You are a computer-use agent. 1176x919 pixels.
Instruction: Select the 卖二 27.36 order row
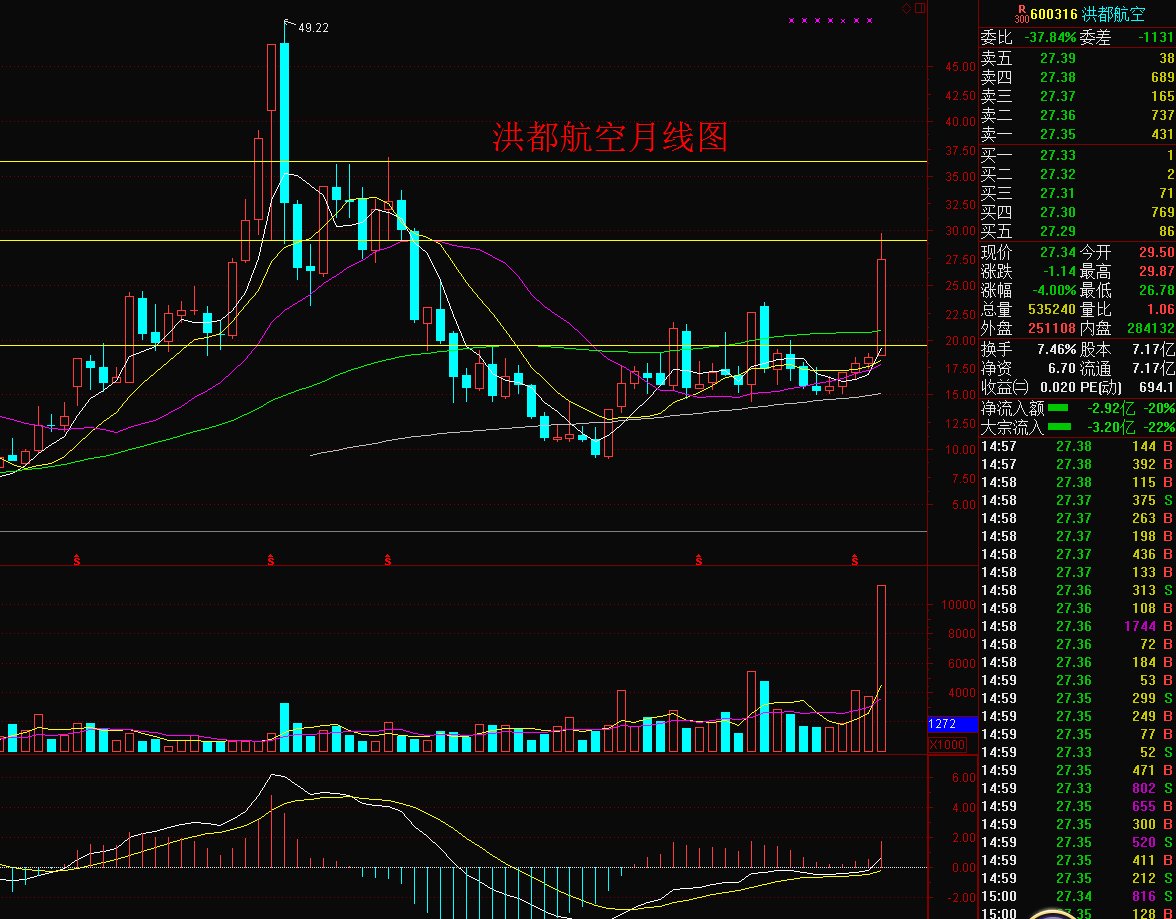coord(1077,116)
